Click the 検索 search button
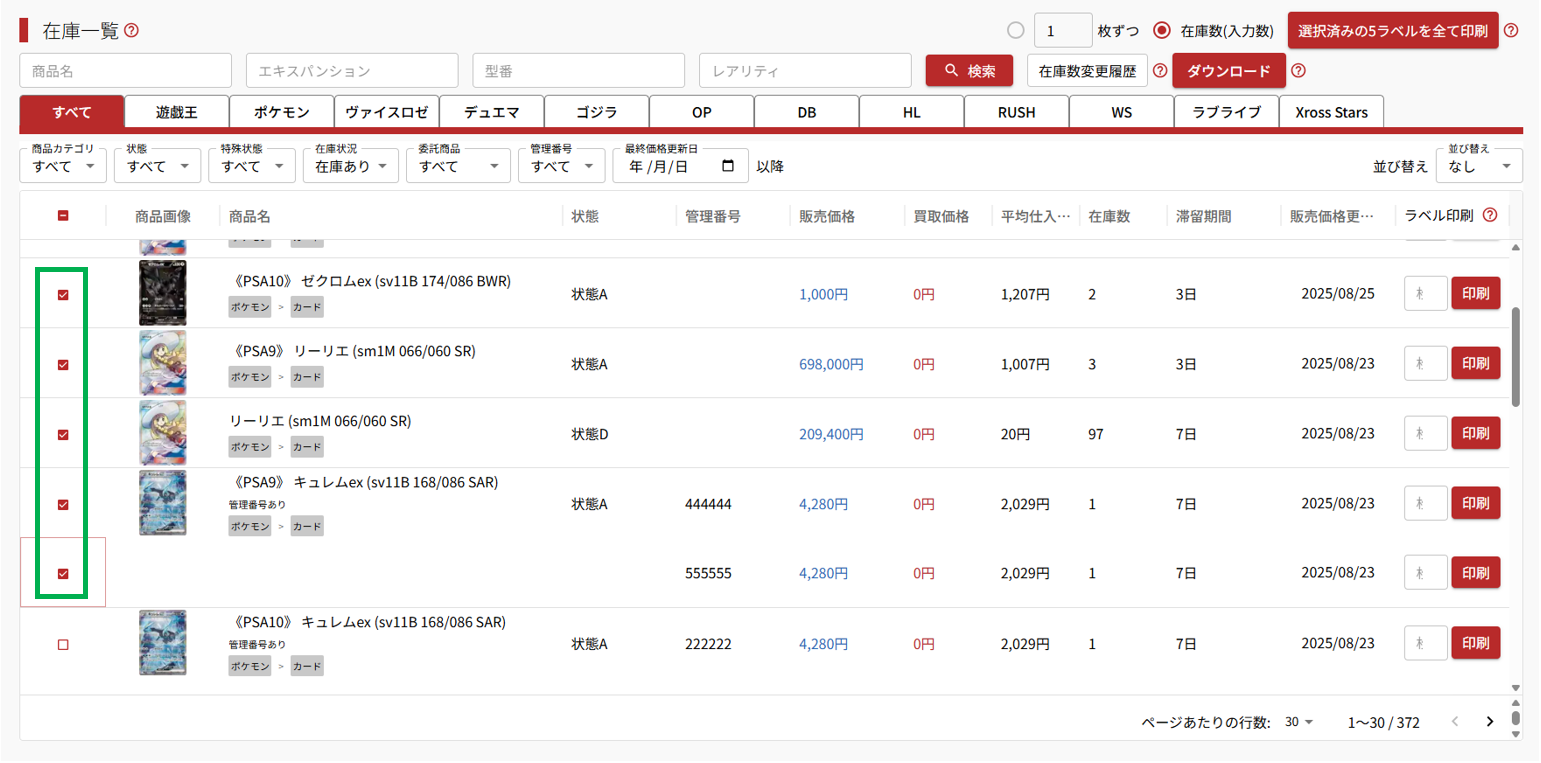Screen dimensions: 1541x763 970,71
